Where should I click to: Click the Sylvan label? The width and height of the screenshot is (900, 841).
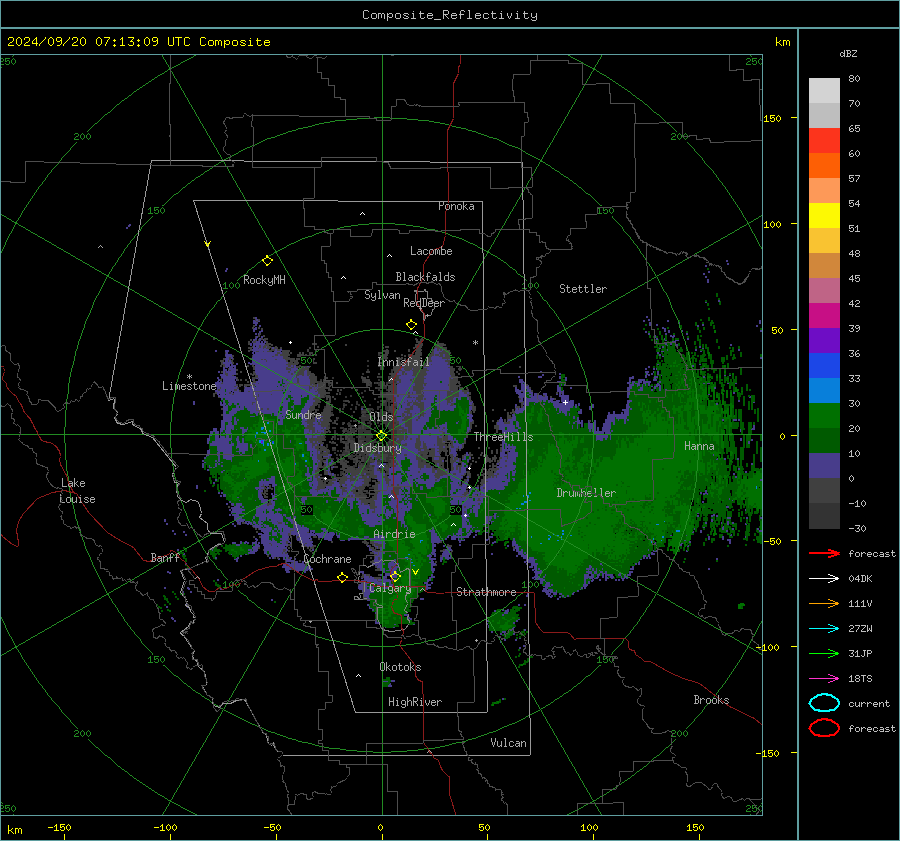pyautogui.click(x=382, y=294)
